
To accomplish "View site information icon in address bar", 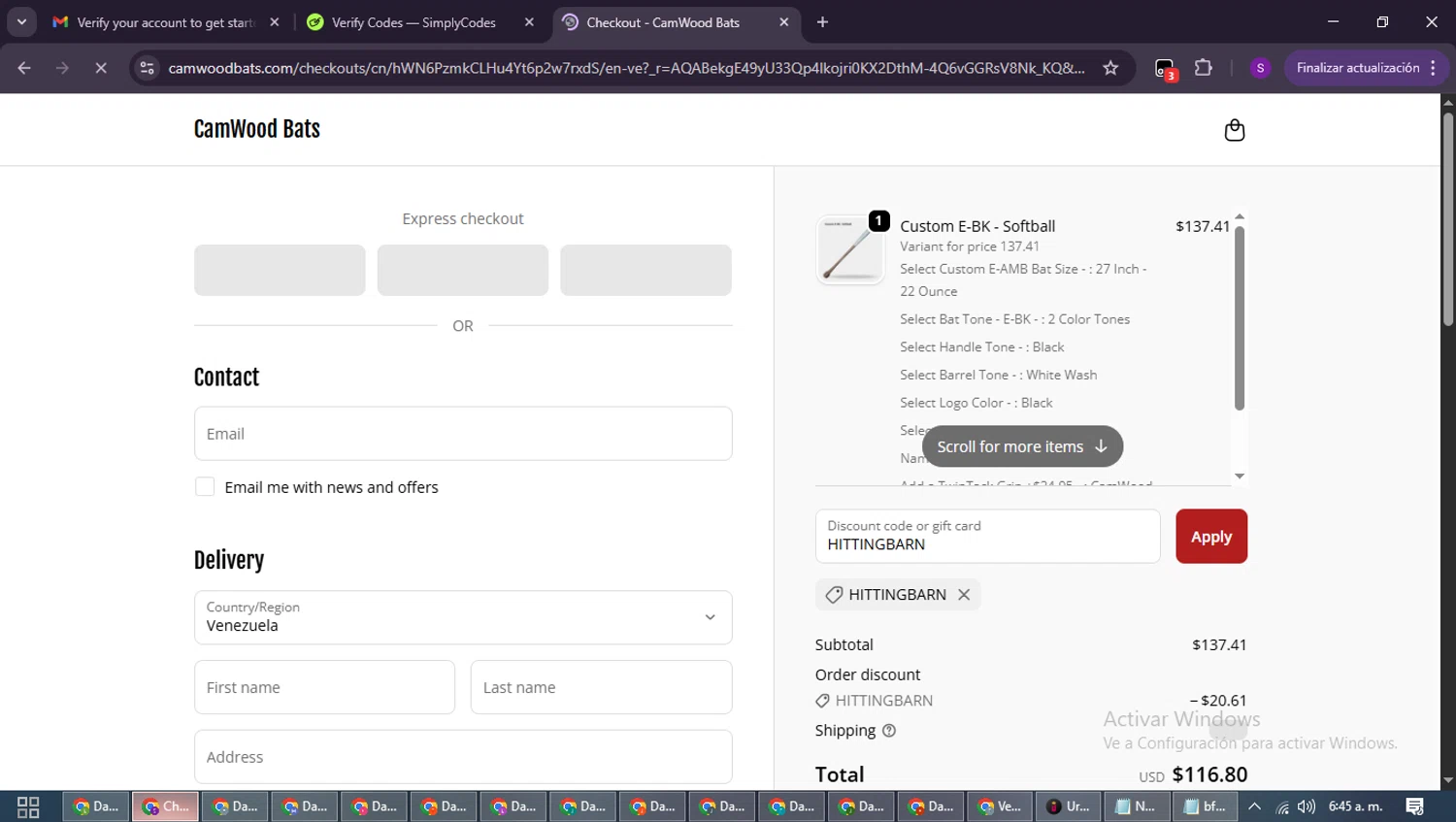I will click(x=147, y=68).
